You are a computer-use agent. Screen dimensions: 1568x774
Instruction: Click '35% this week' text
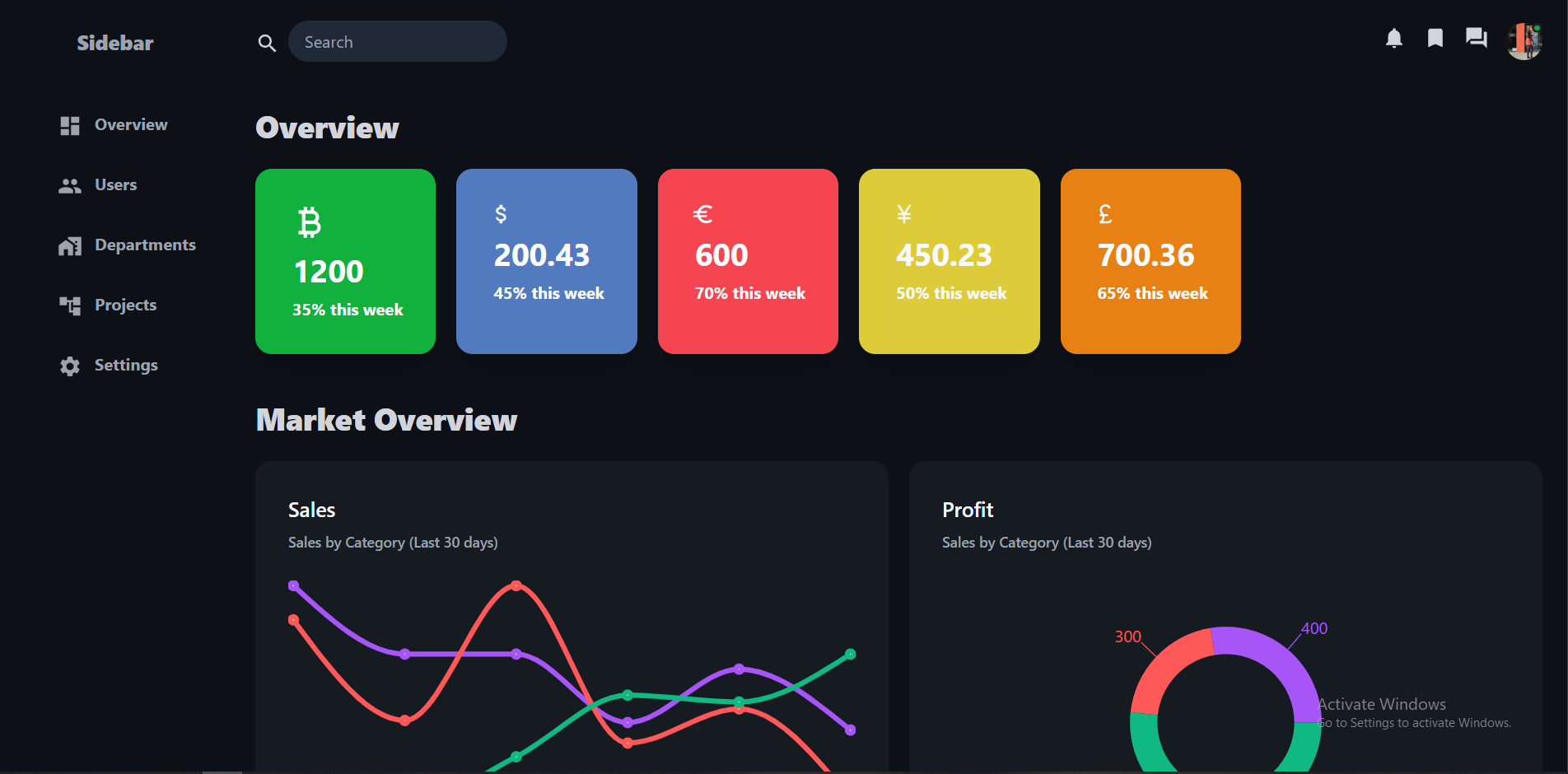(348, 310)
